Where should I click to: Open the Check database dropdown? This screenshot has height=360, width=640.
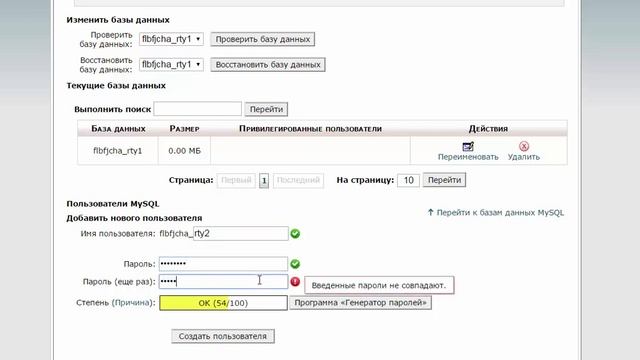pos(171,39)
